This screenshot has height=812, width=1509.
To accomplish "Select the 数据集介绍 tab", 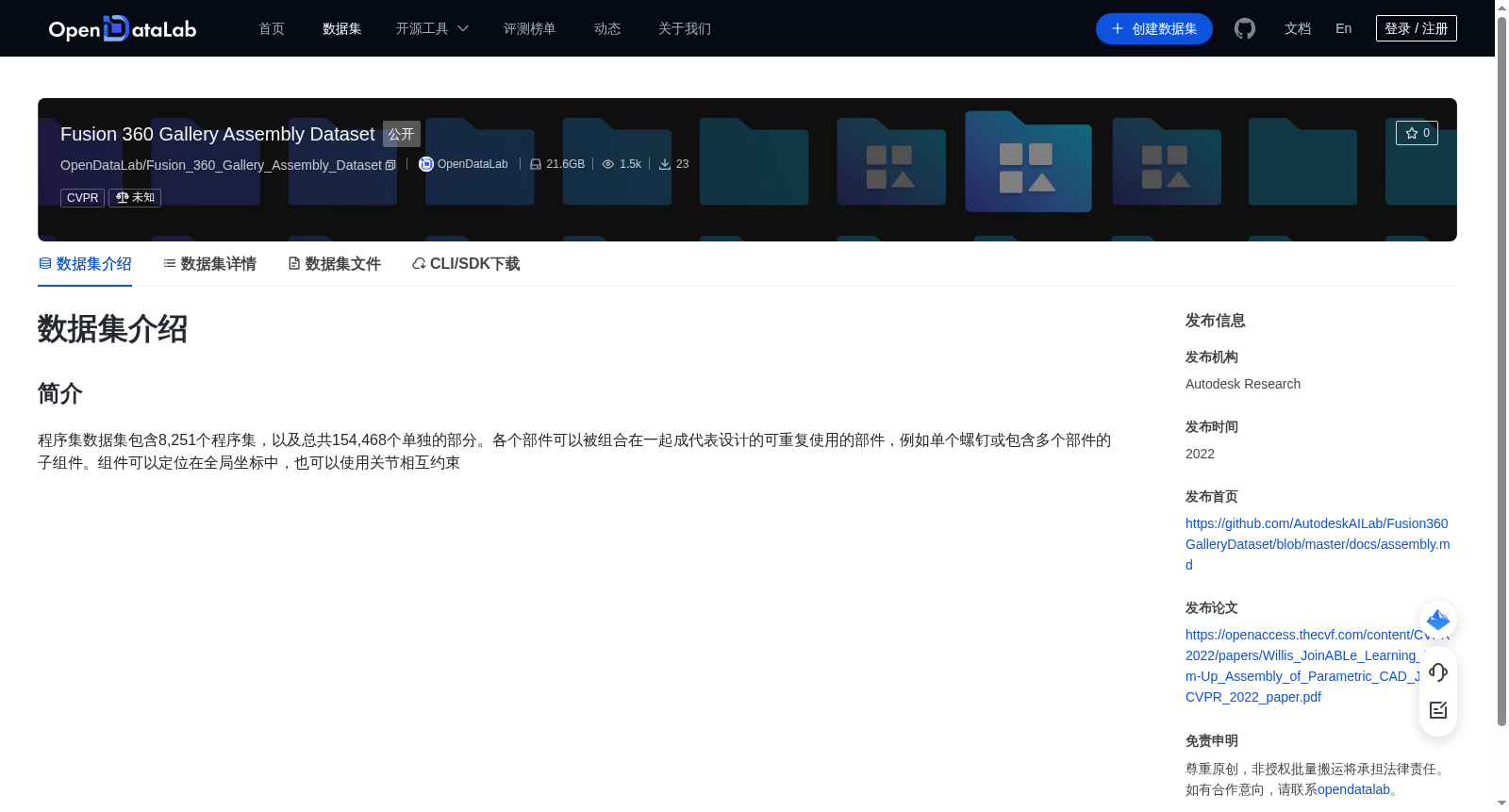I will (x=85, y=264).
